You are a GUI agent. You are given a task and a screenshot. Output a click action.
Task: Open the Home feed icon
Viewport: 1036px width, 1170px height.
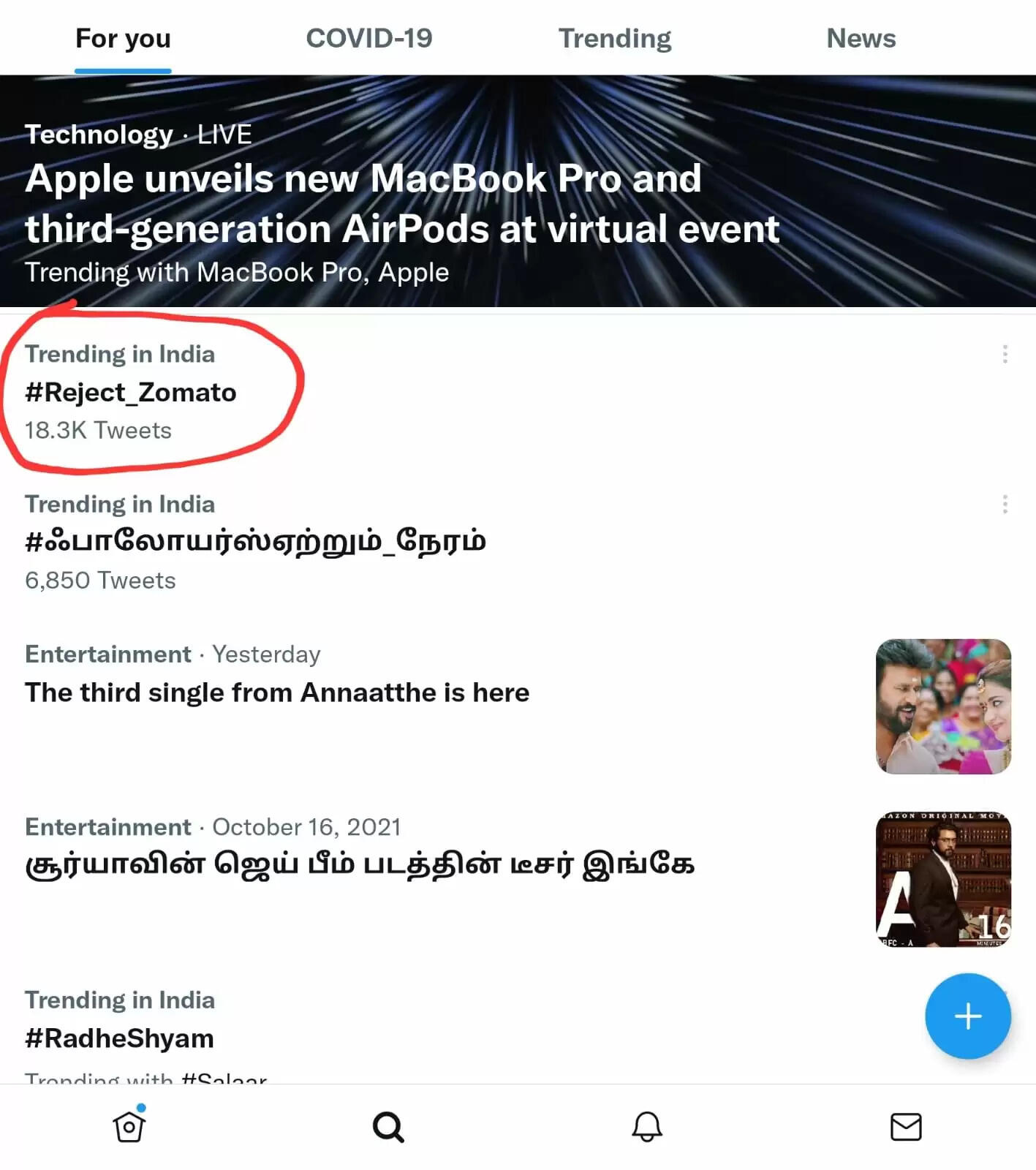[x=129, y=1126]
